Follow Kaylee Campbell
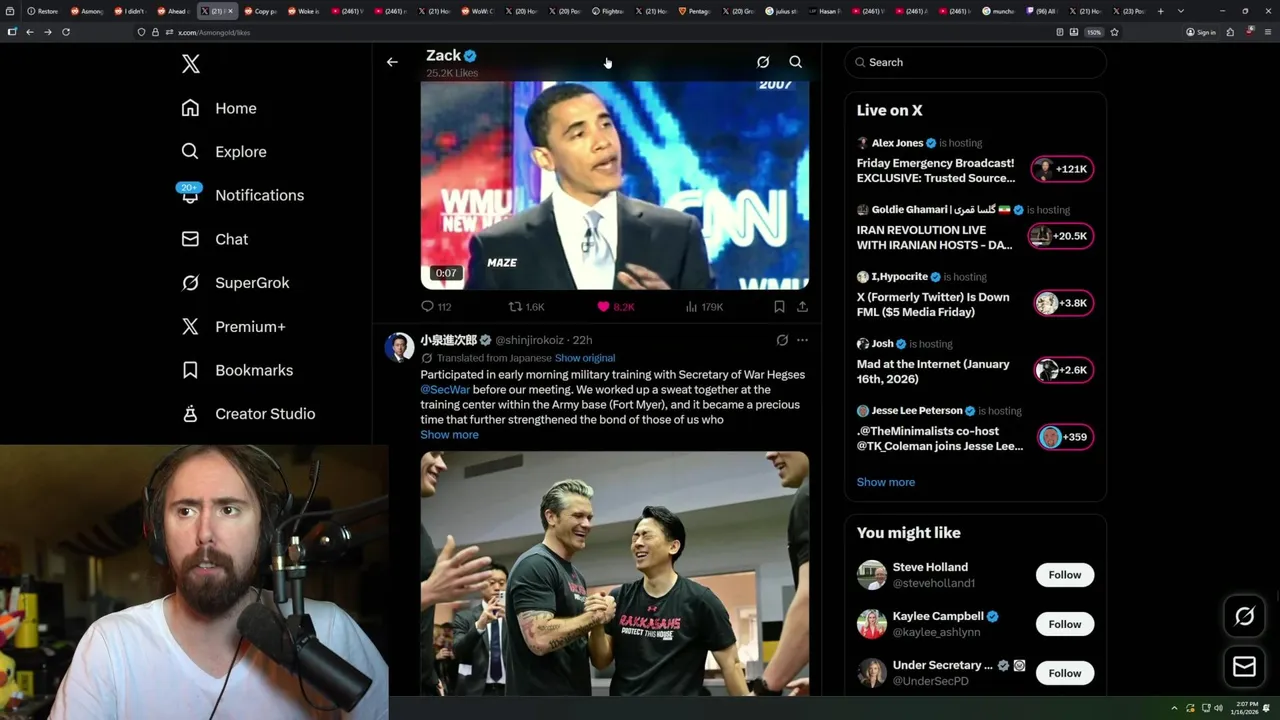The image size is (1280, 720). [x=1065, y=624]
